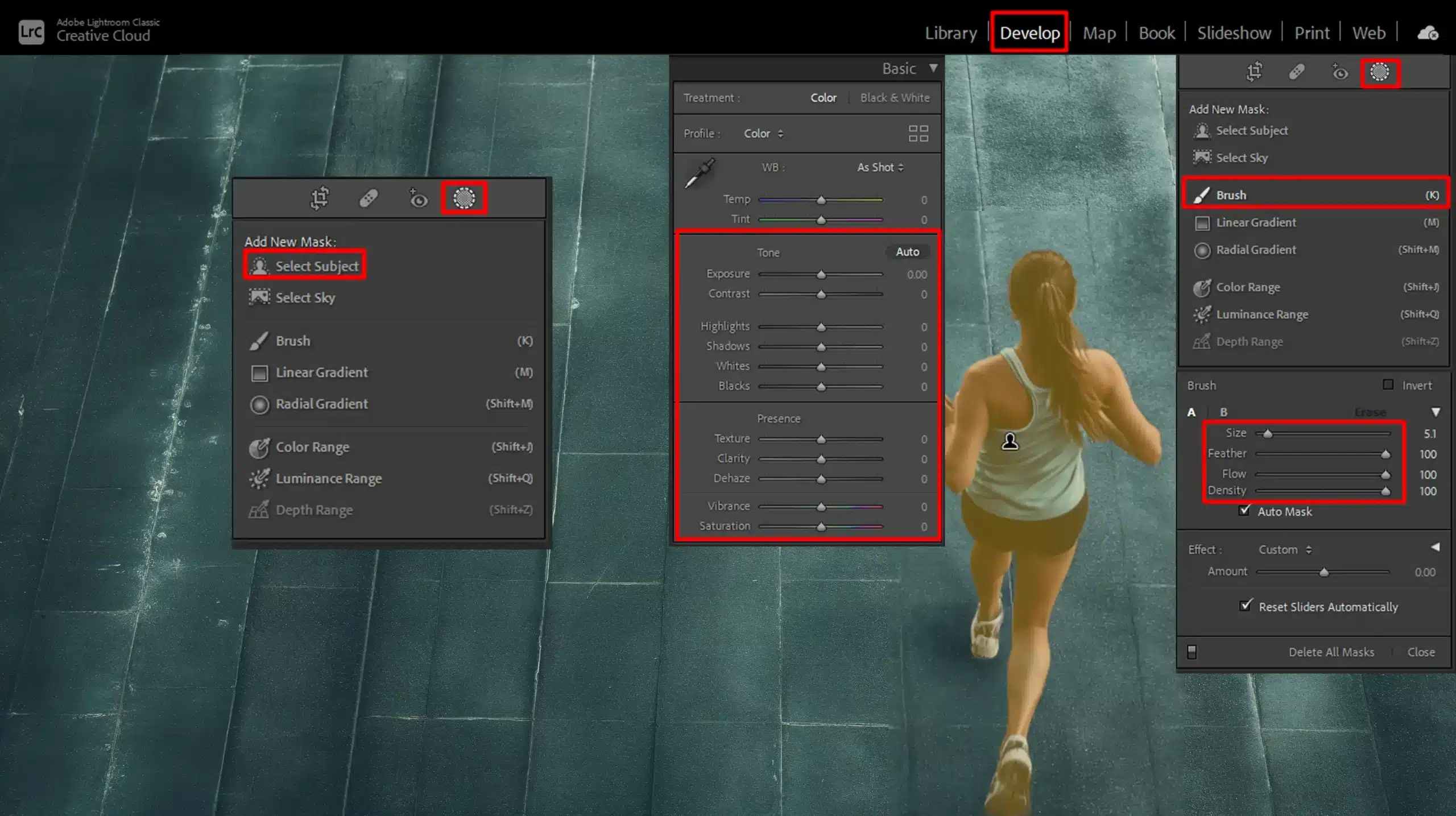
Task: Click the Auto tone button
Action: pos(908,252)
